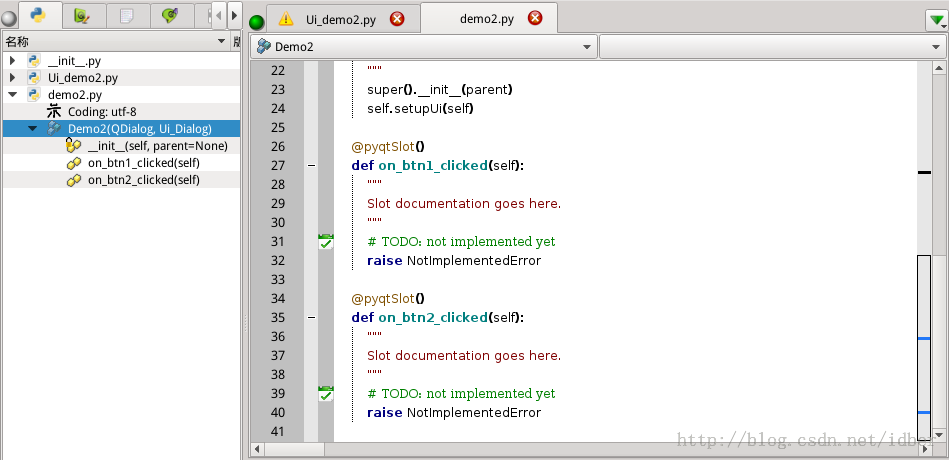This screenshot has height=460, width=949.
Task: Click the @pyqtSlot() decorator on line 34
Action: click(x=388, y=298)
